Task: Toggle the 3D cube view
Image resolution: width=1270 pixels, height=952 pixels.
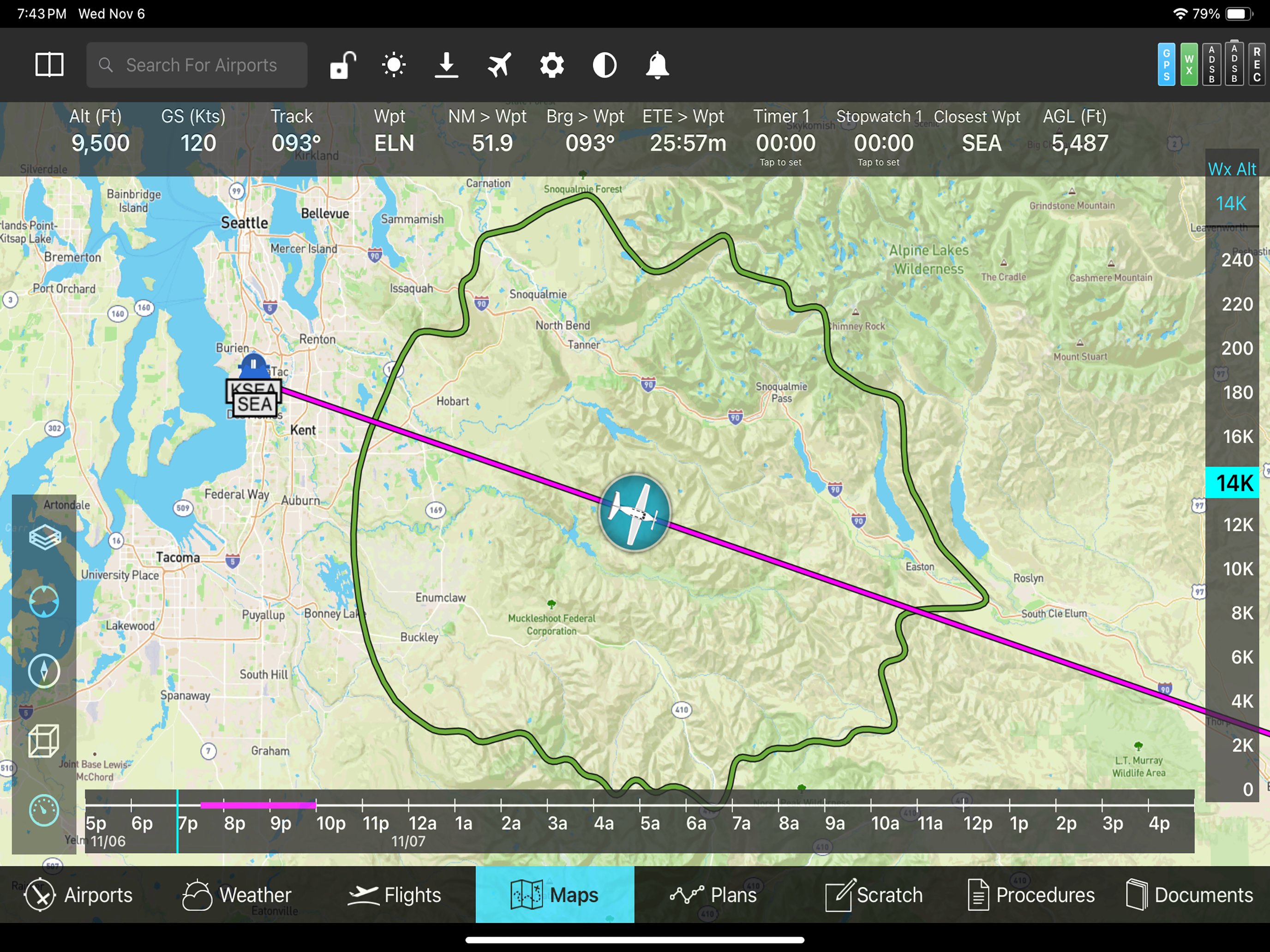Action: (44, 740)
